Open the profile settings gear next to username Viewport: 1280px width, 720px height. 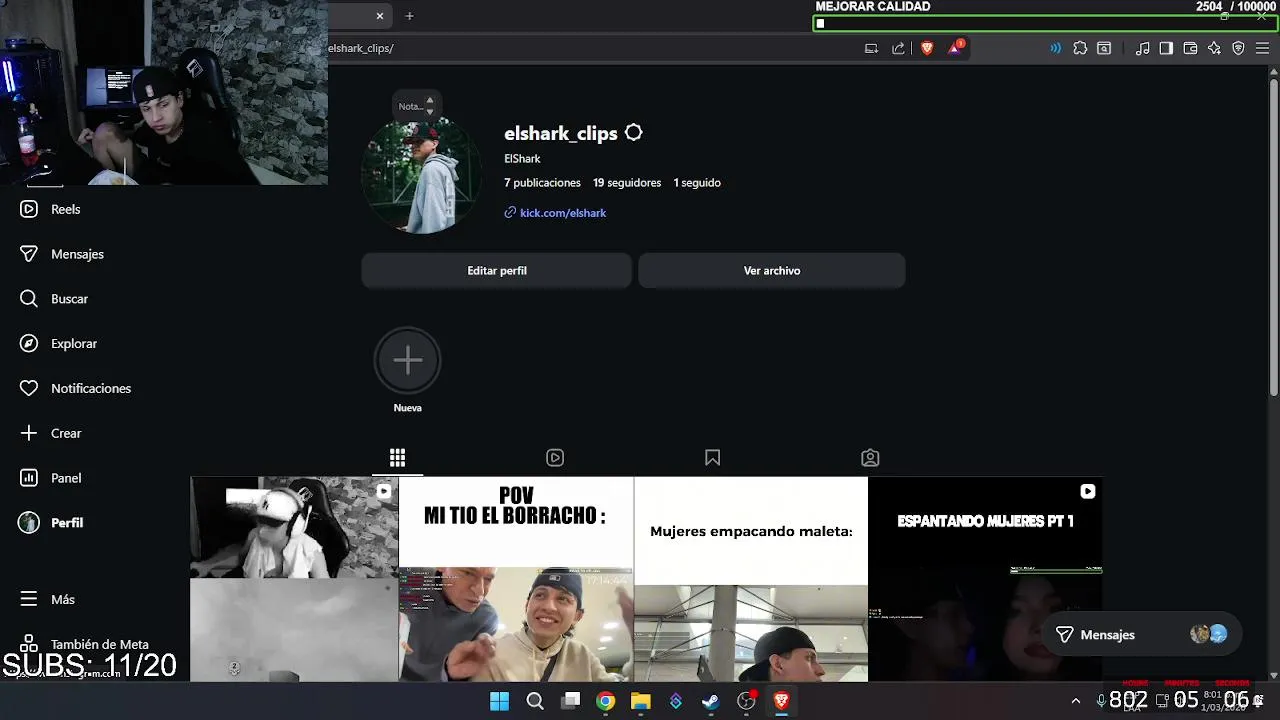(633, 133)
